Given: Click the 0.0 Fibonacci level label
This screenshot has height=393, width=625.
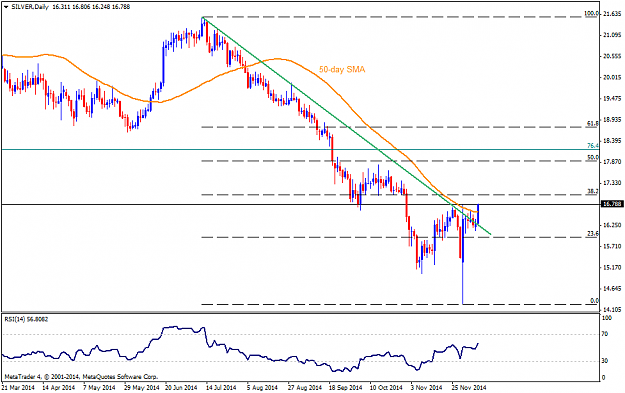Looking at the screenshot, I should point(594,301).
